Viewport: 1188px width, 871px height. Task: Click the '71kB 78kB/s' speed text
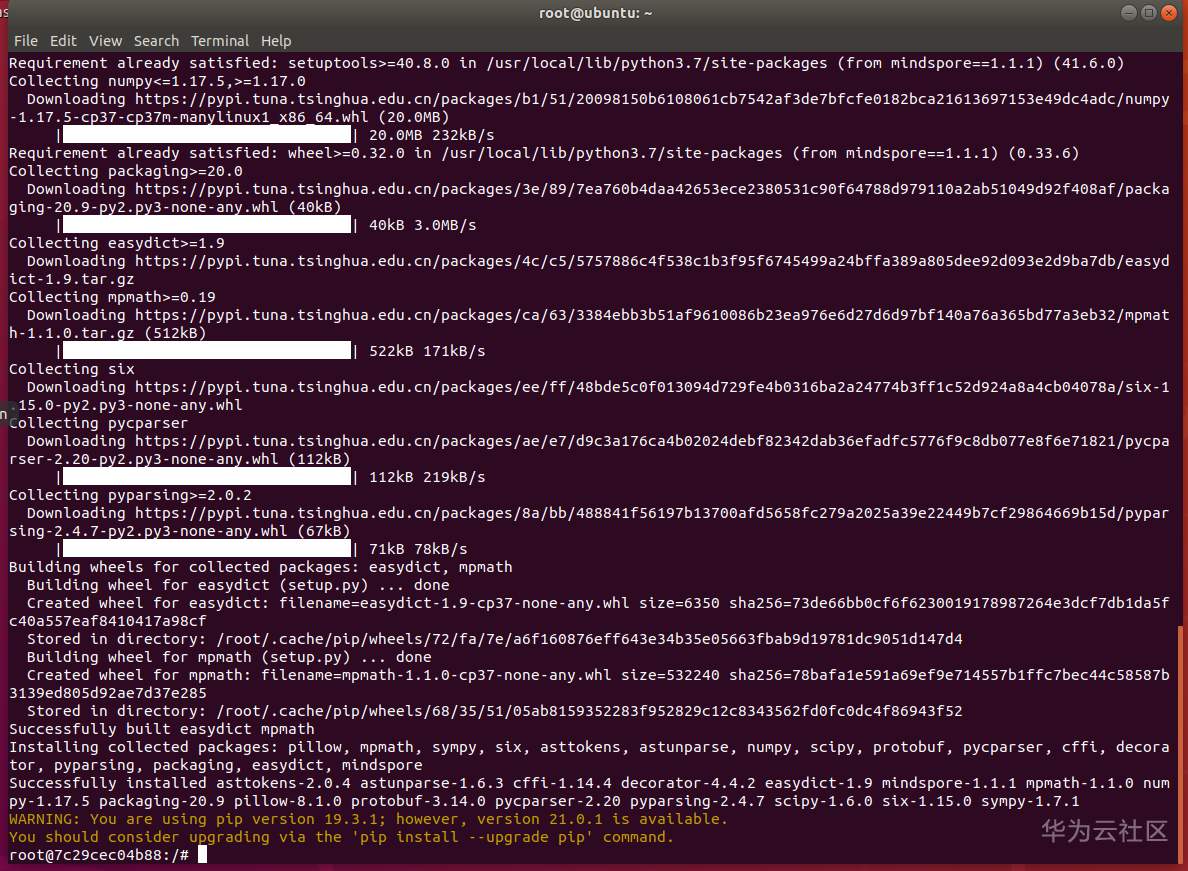[x=418, y=549]
